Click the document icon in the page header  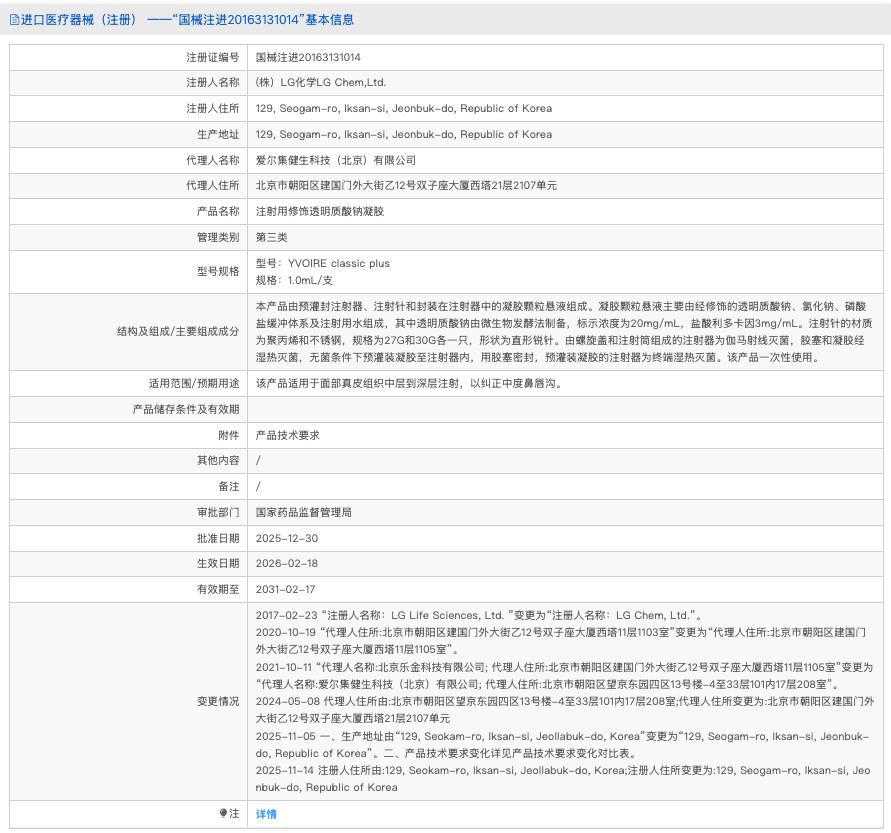pos(14,19)
